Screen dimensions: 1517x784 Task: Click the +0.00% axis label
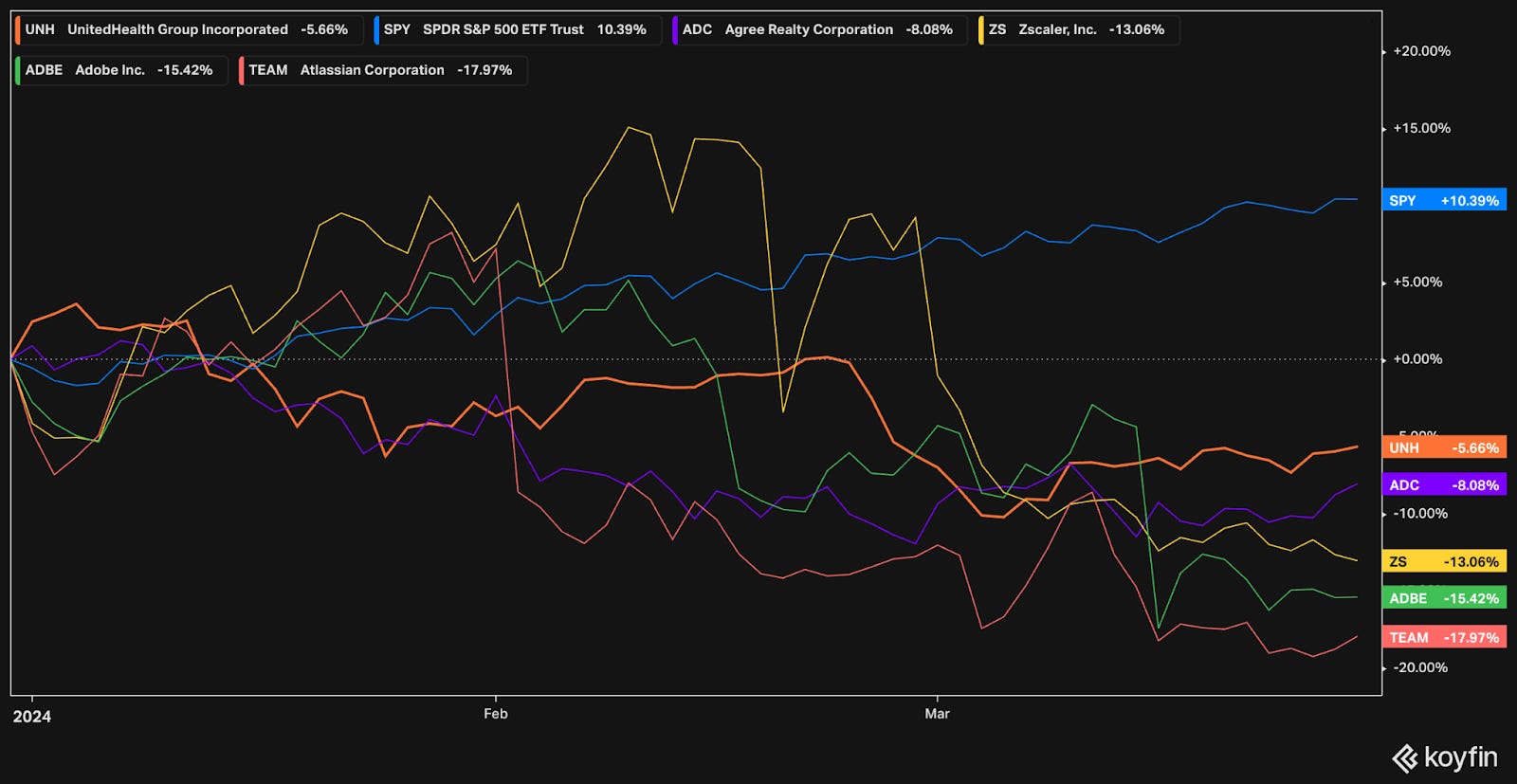[1417, 359]
